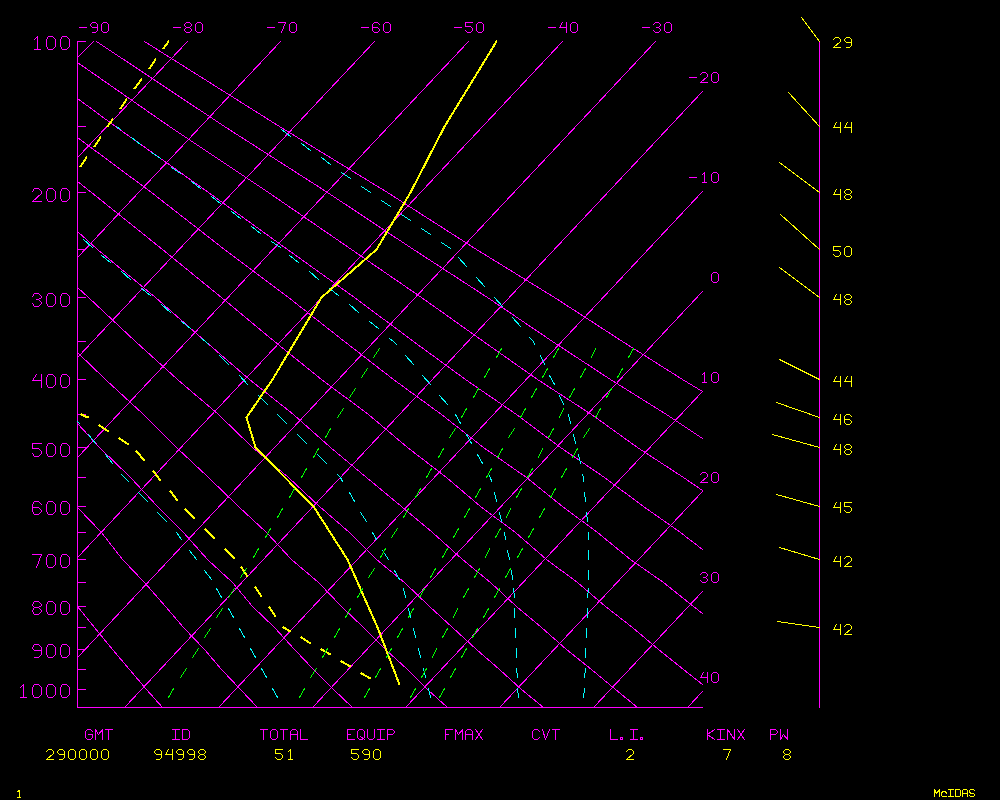The image size is (1000, 800).
Task: Click the FMAX header label
Action: point(463,735)
